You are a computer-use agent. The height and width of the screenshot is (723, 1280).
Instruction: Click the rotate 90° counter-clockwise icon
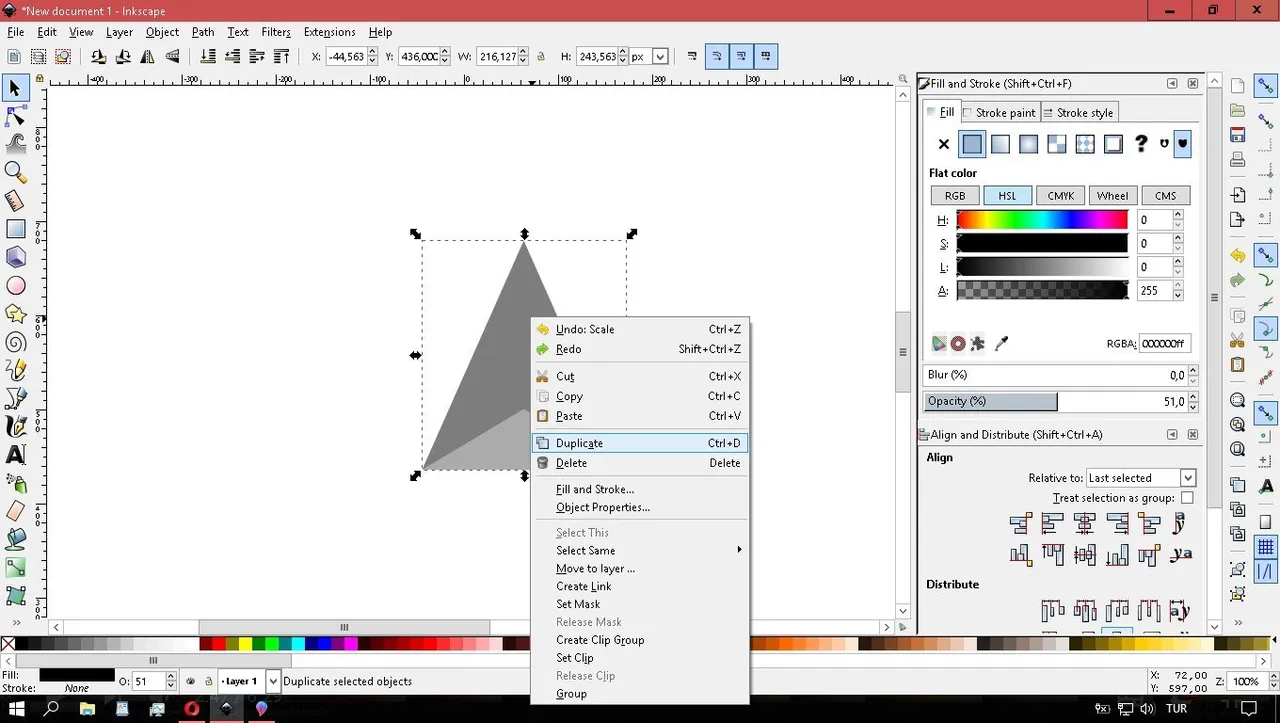tap(99, 57)
